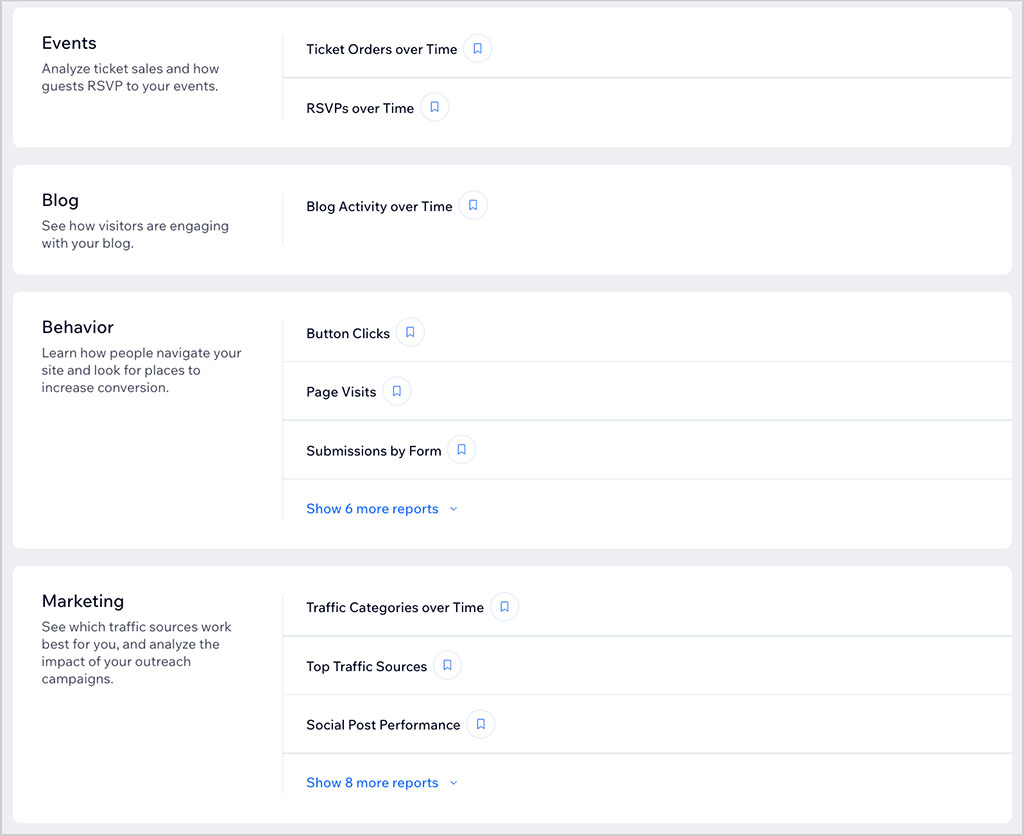Open the Top Traffic Sources report
The image size is (1024, 836).
[x=366, y=666]
